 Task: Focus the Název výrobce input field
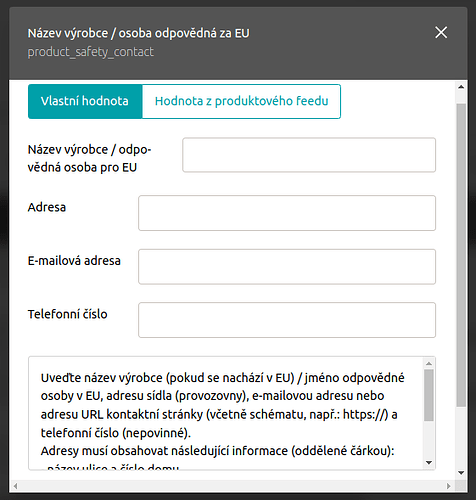[309, 155]
